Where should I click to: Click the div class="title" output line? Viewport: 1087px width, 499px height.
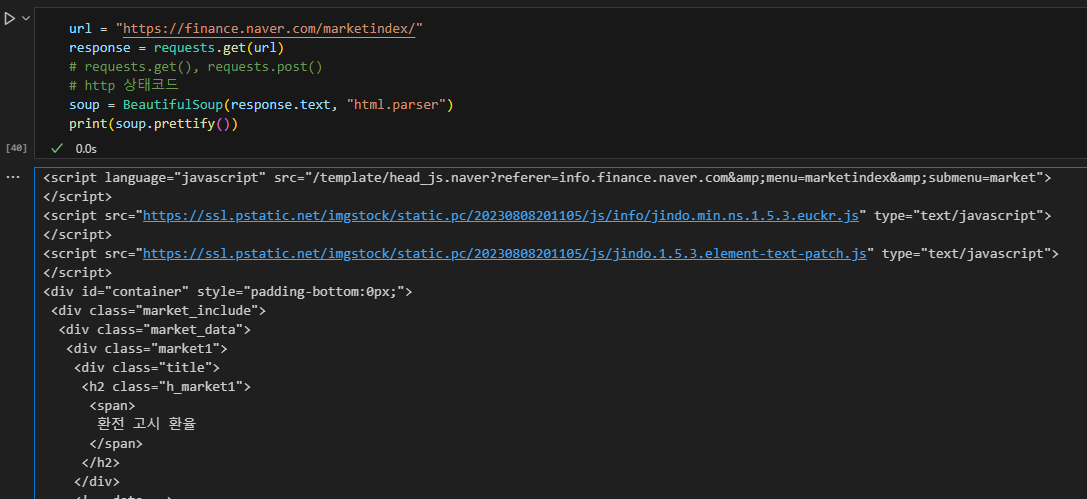(x=147, y=367)
